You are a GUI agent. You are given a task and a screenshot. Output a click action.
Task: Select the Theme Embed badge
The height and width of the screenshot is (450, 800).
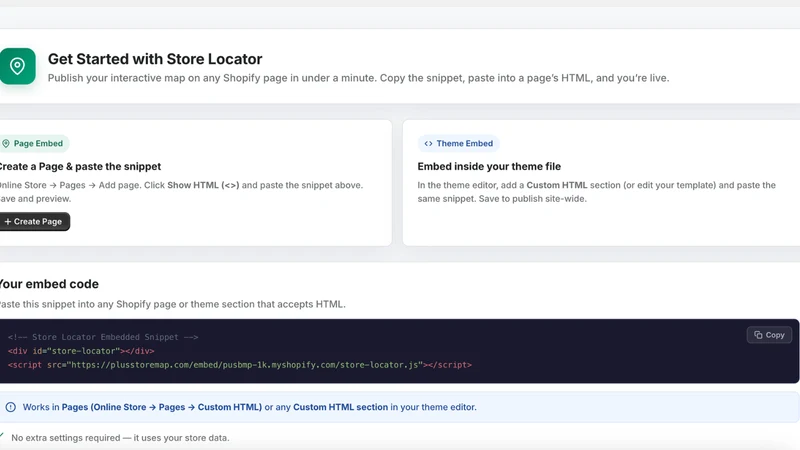pos(458,143)
